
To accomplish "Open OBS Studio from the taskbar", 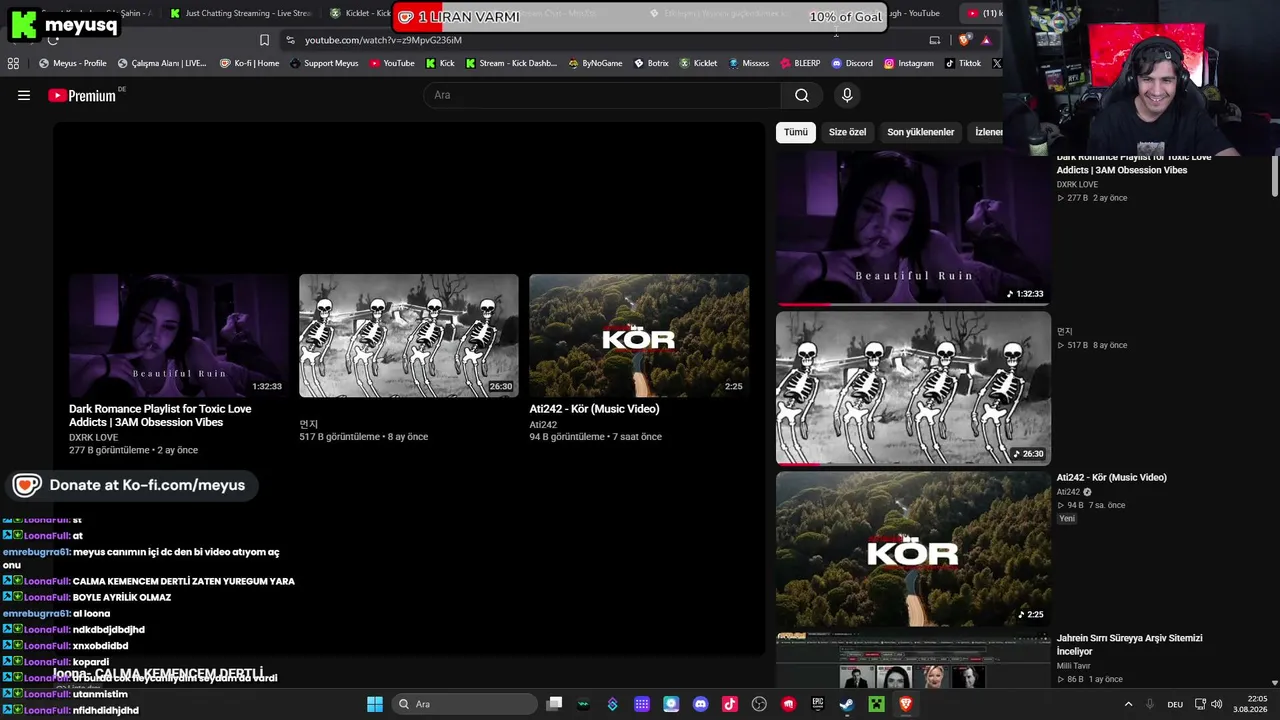I will tap(759, 704).
